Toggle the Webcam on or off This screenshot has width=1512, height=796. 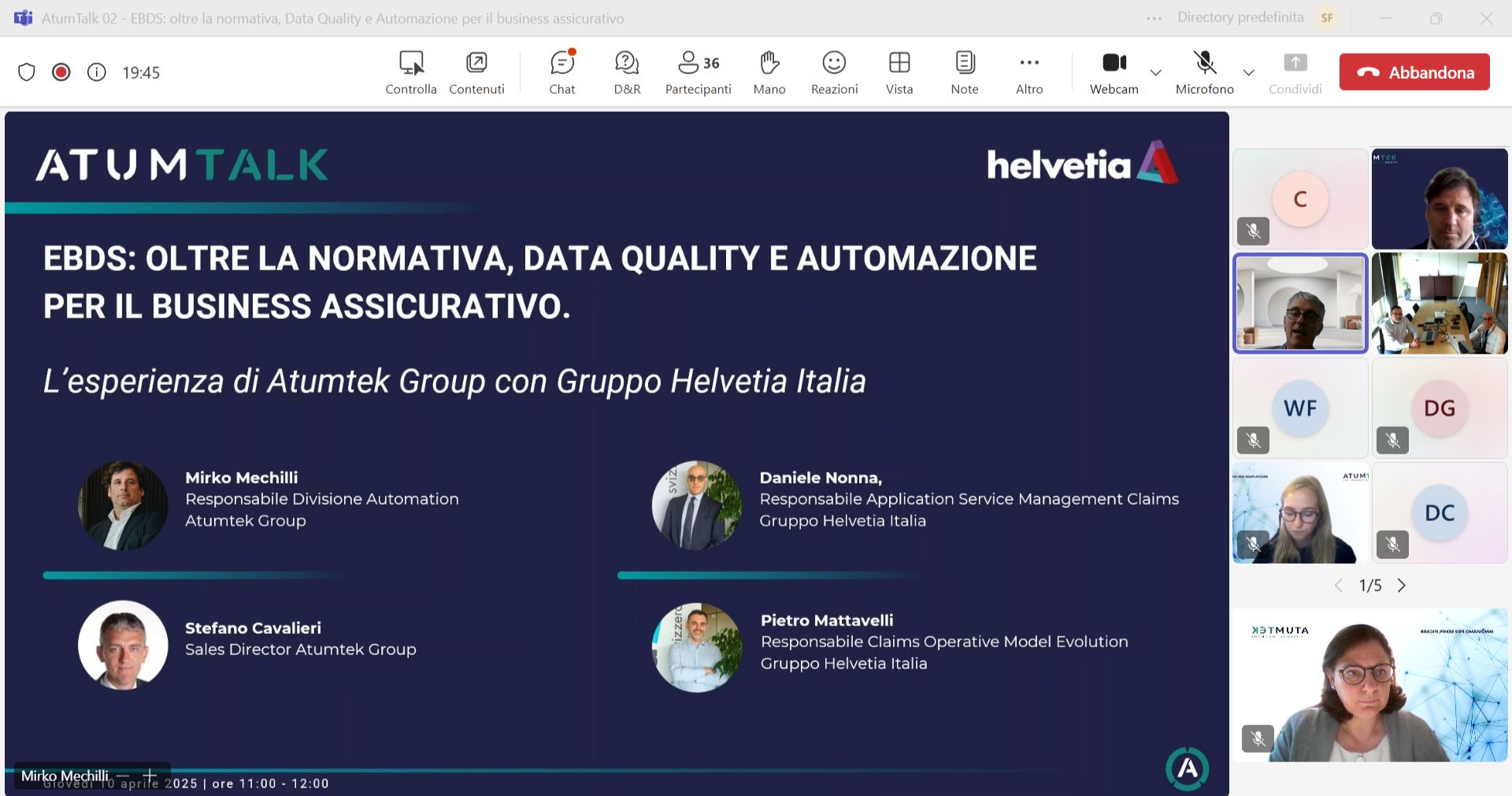1114,72
